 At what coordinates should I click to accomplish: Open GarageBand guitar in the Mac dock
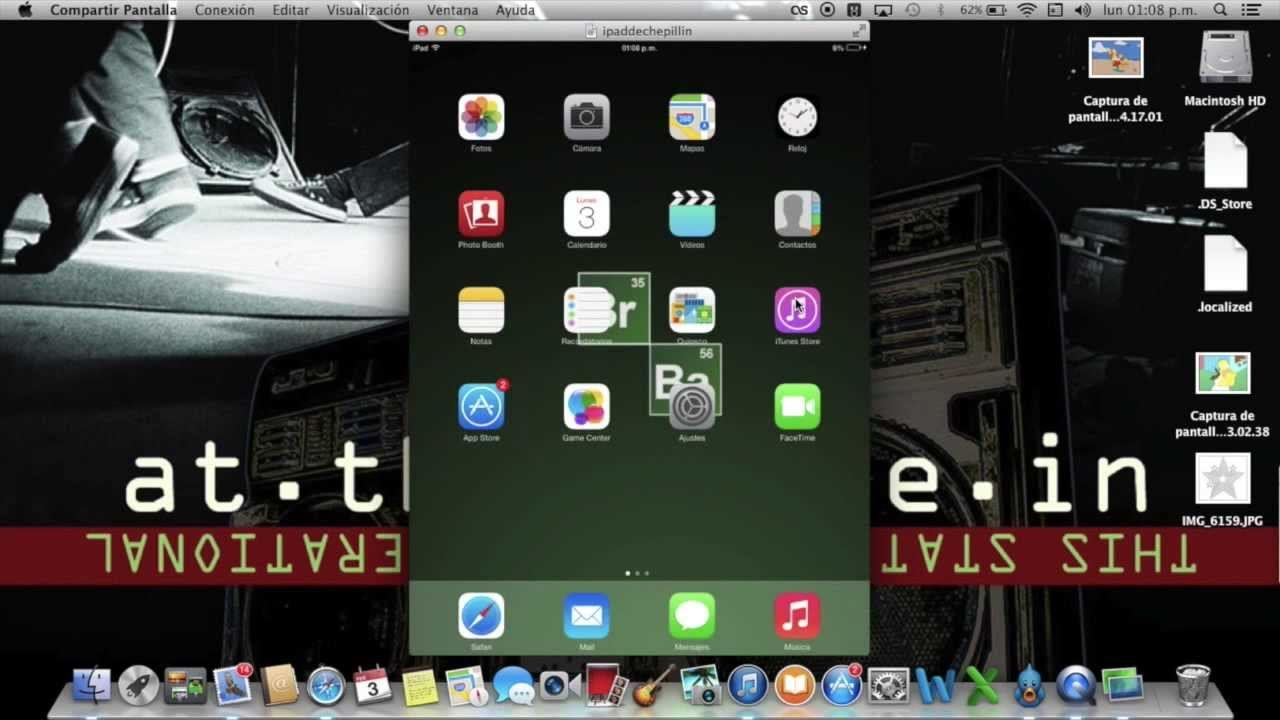654,686
